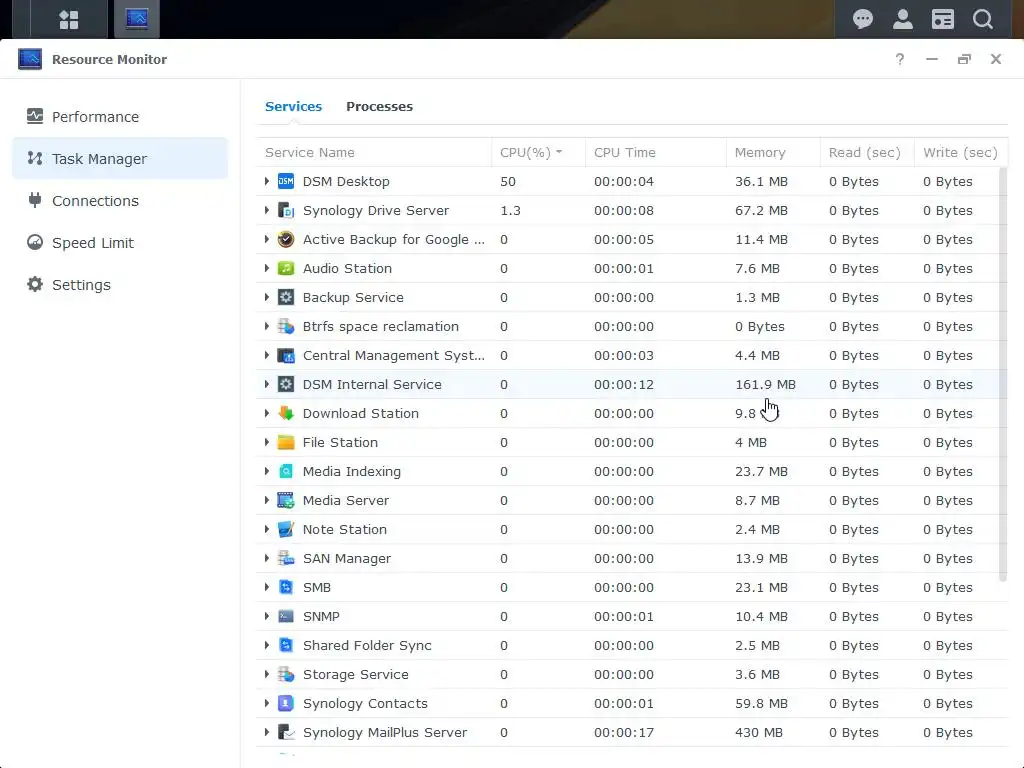Click the Download Station icon
The image size is (1024, 768).
(x=286, y=413)
